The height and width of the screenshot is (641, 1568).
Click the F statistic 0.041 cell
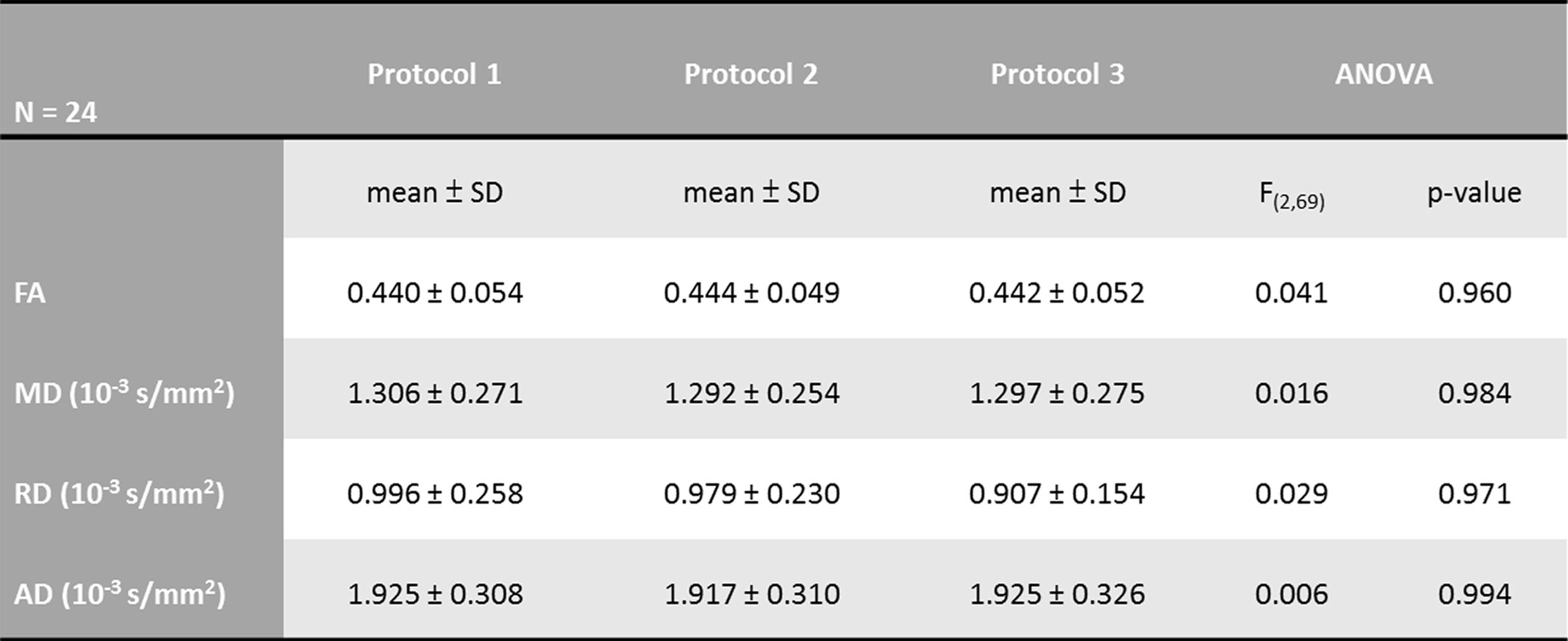[1291, 293]
